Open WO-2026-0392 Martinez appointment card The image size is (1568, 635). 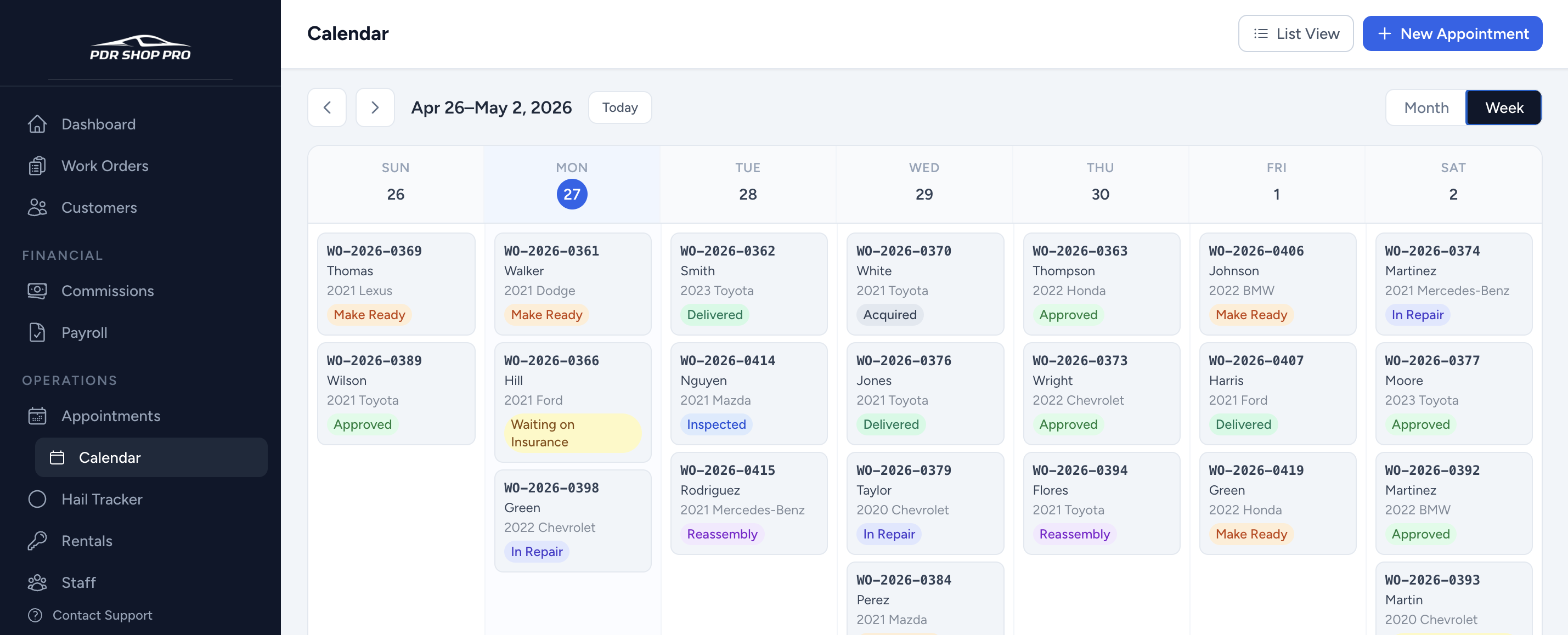click(x=1454, y=503)
